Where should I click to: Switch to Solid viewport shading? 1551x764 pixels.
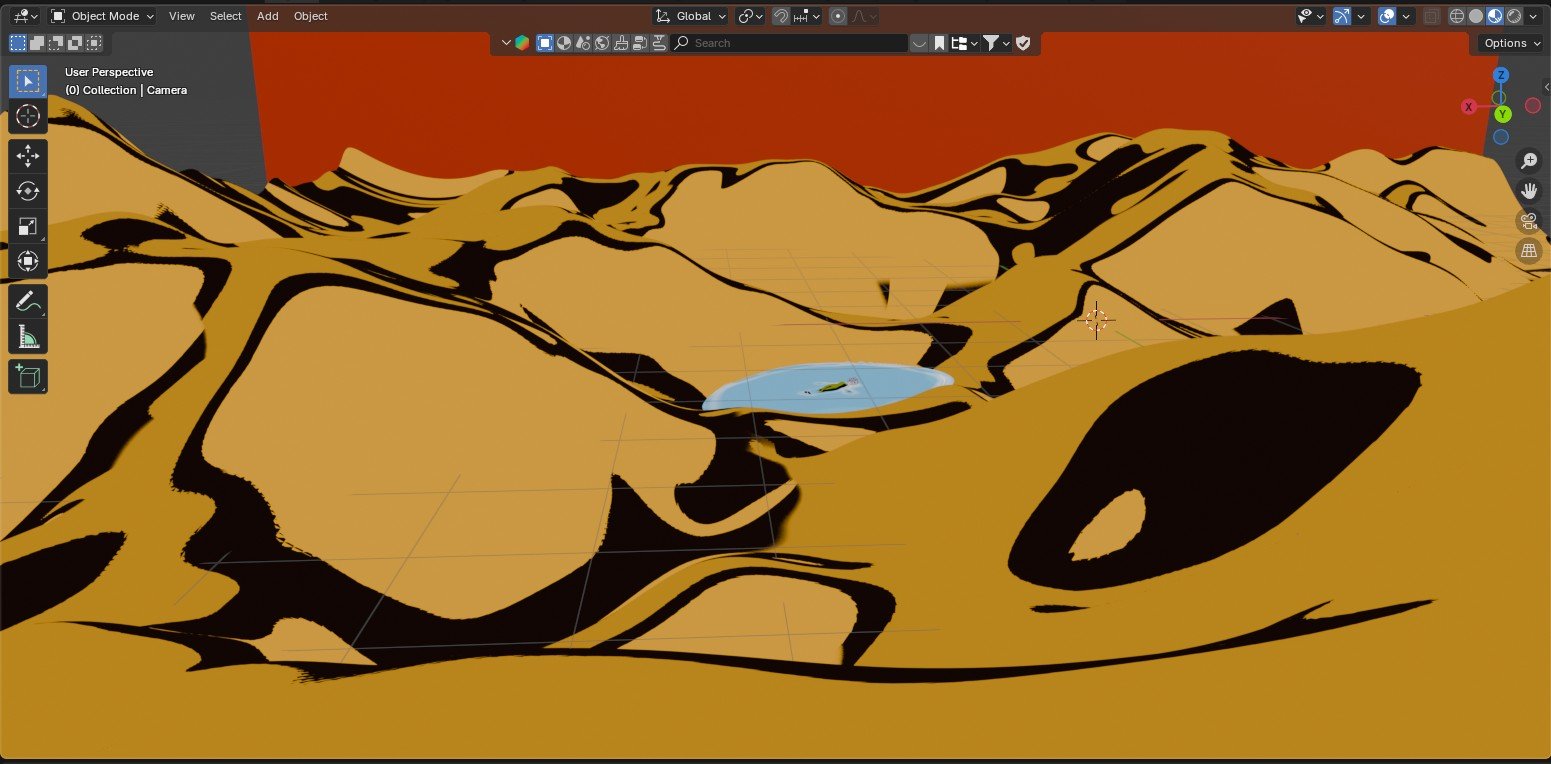click(x=1476, y=16)
